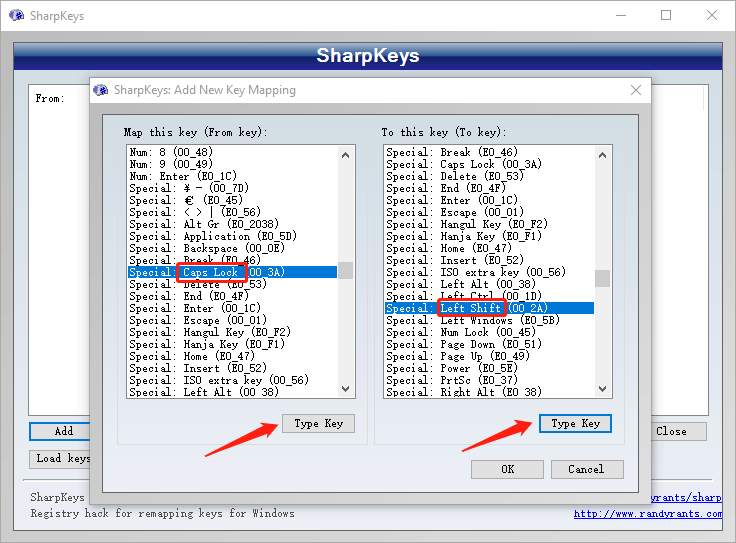The width and height of the screenshot is (736, 543).
Task: Select Special: Hanja Key (E0_F1) in From list
Action: click(232, 344)
